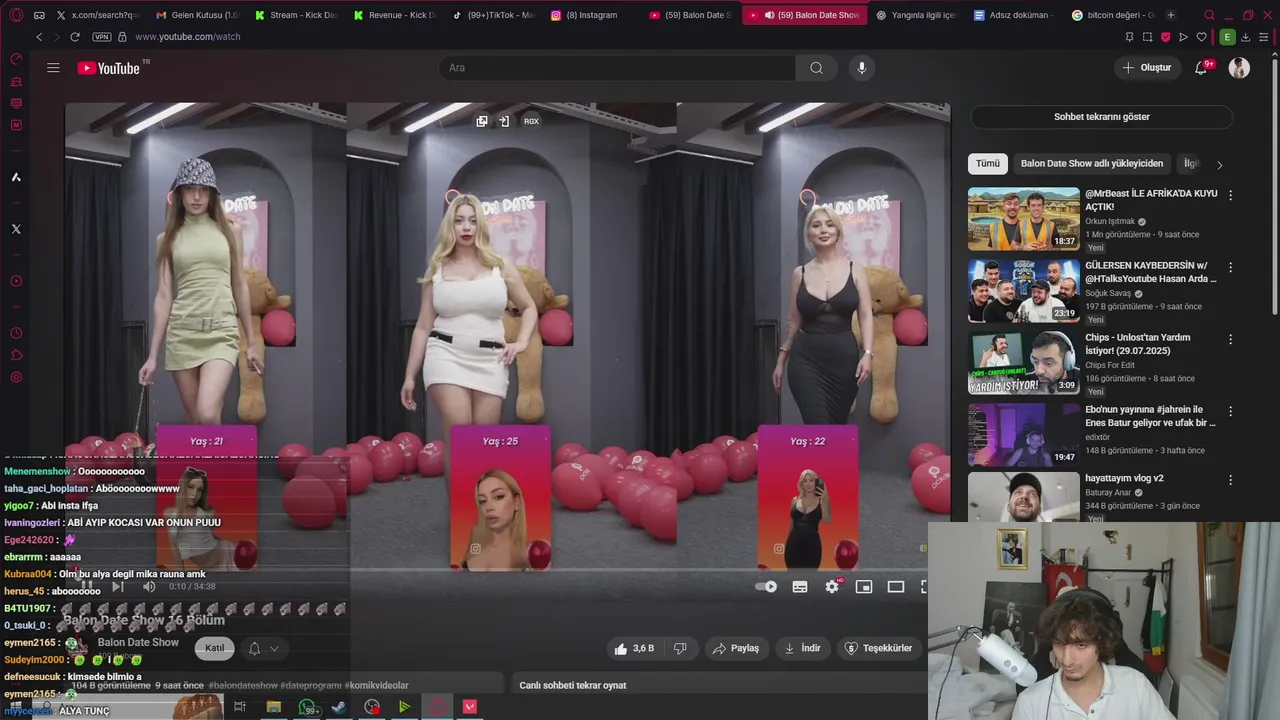The width and height of the screenshot is (1280, 720).
Task: Open options for MrBeast AFRİKA'DA KUYU video
Action: click(x=1231, y=195)
